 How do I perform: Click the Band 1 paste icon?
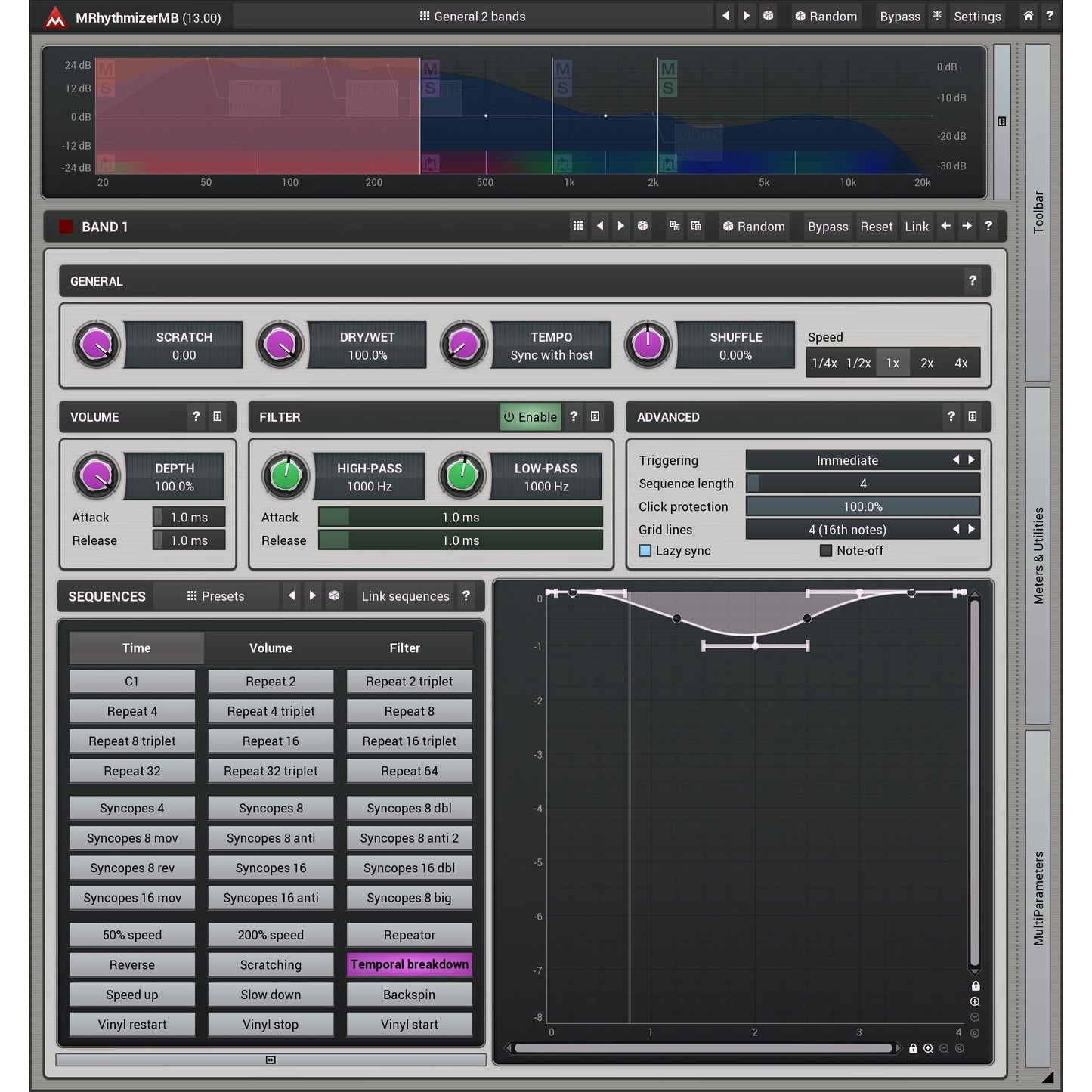(696, 226)
